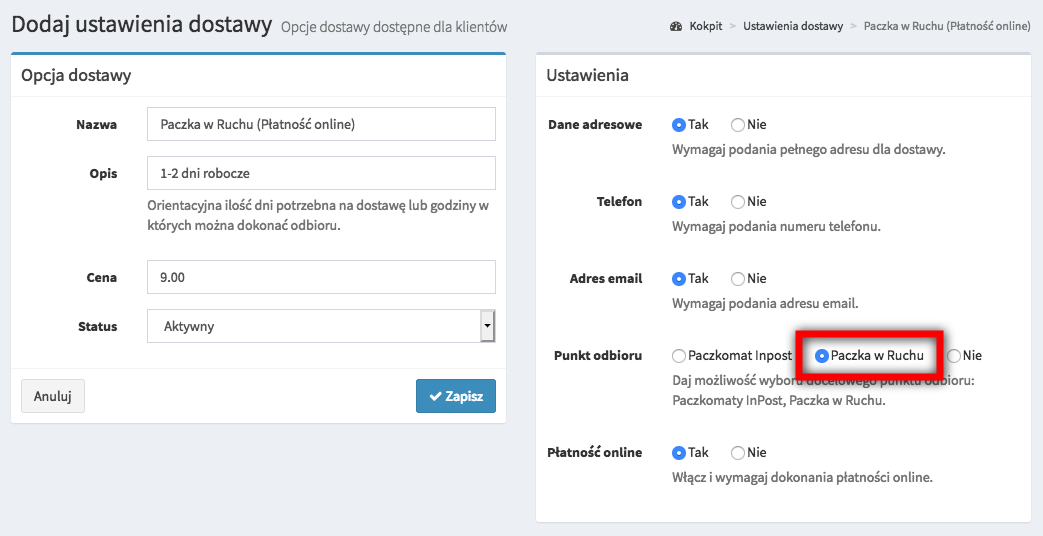Image resolution: width=1043 pixels, height=536 pixels.
Task: Click 'Wymagaj podania numeru telefonu.' help text
Action: coord(776,227)
